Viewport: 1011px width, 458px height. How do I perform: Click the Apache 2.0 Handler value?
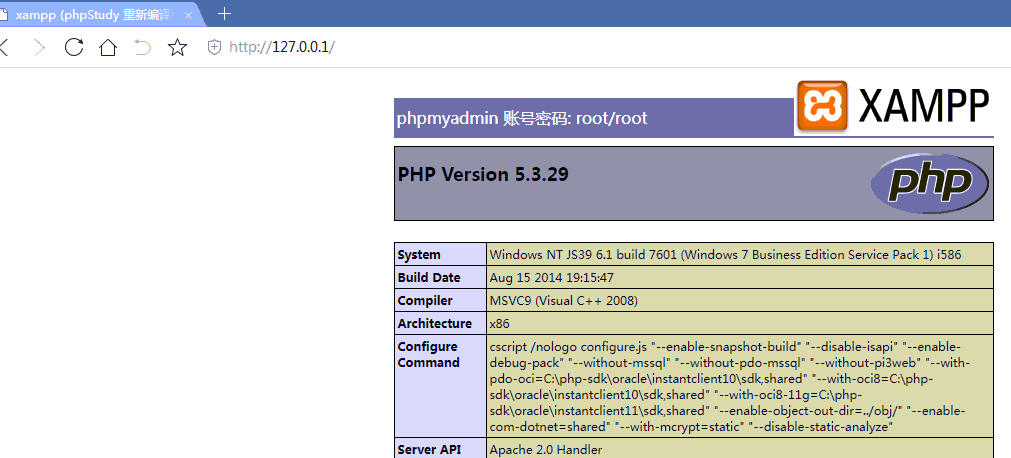[x=545, y=450]
